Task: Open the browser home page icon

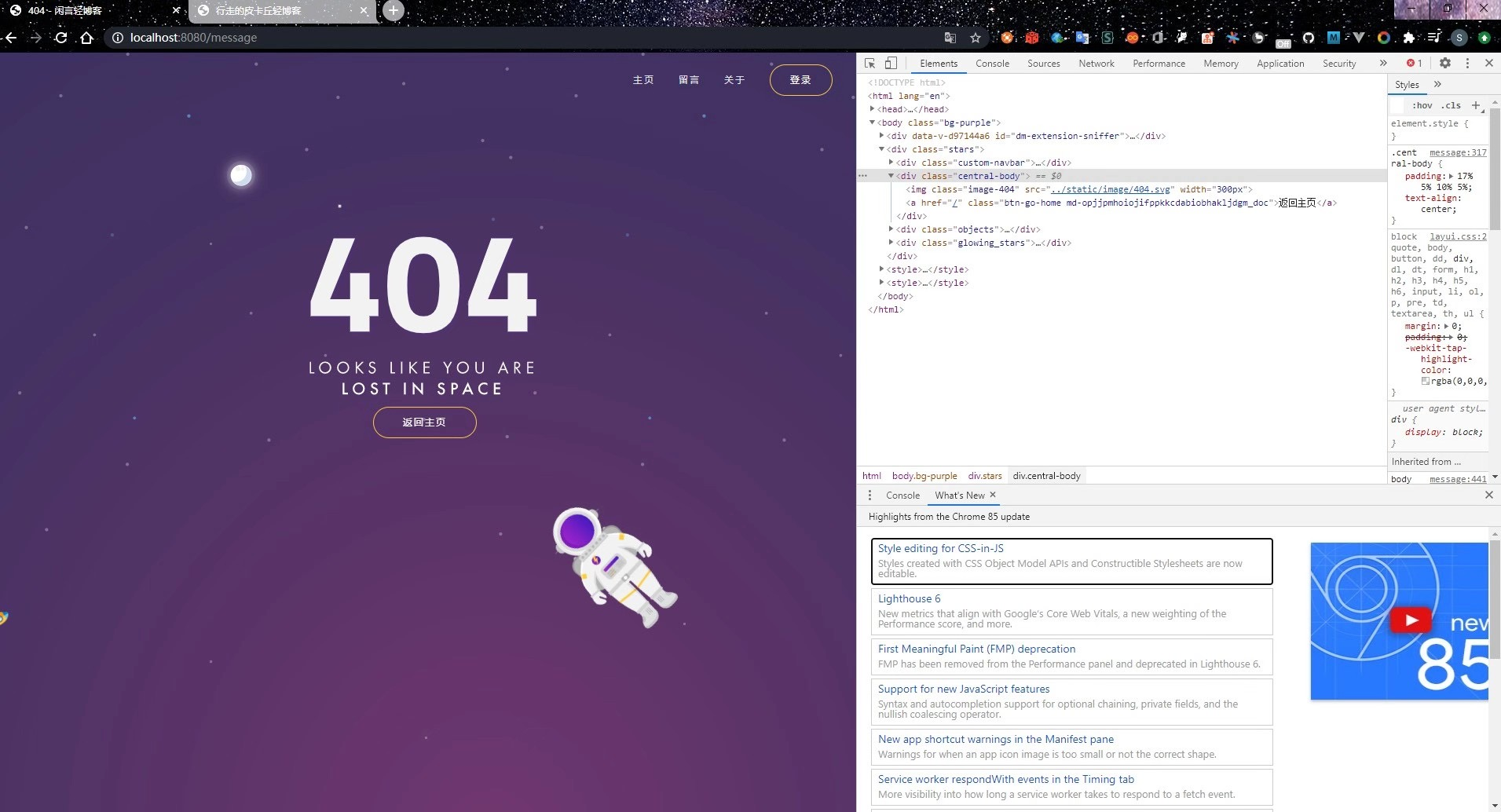Action: (x=86, y=38)
